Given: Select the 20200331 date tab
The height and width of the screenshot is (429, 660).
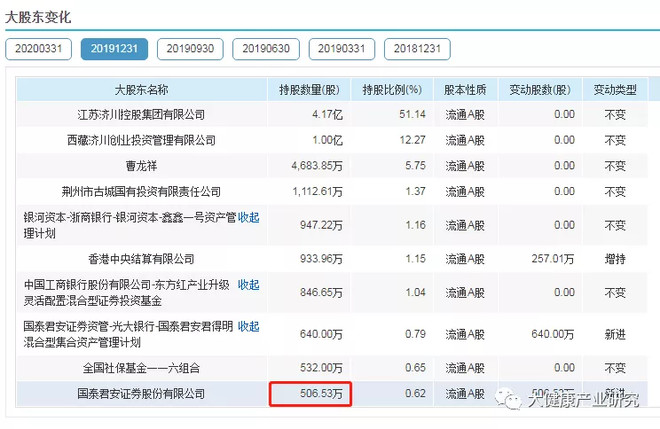Looking at the screenshot, I should (38, 49).
